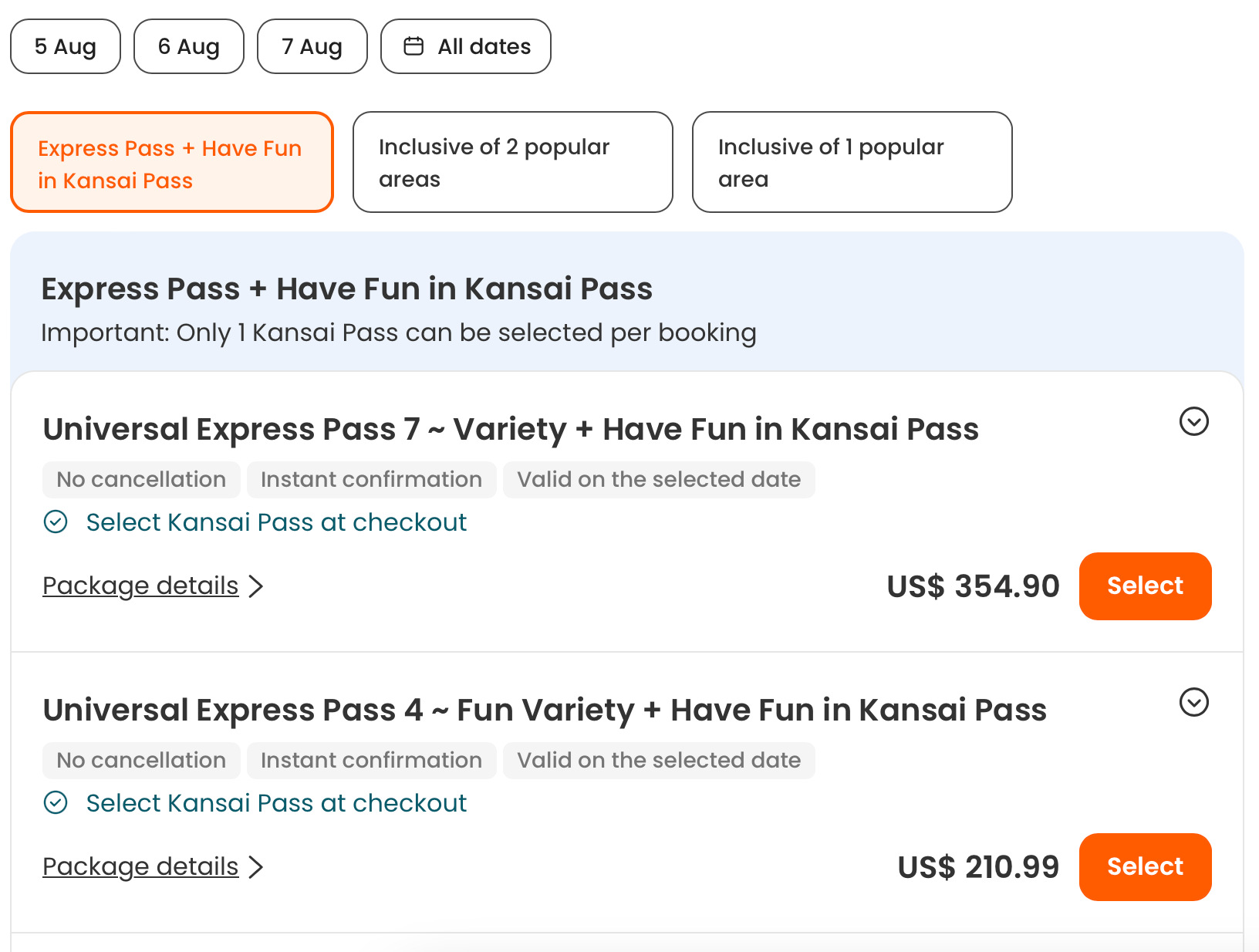Viewport: 1259px width, 952px height.
Task: Click the checkmark icon under Express Pass 7
Action: [x=56, y=522]
